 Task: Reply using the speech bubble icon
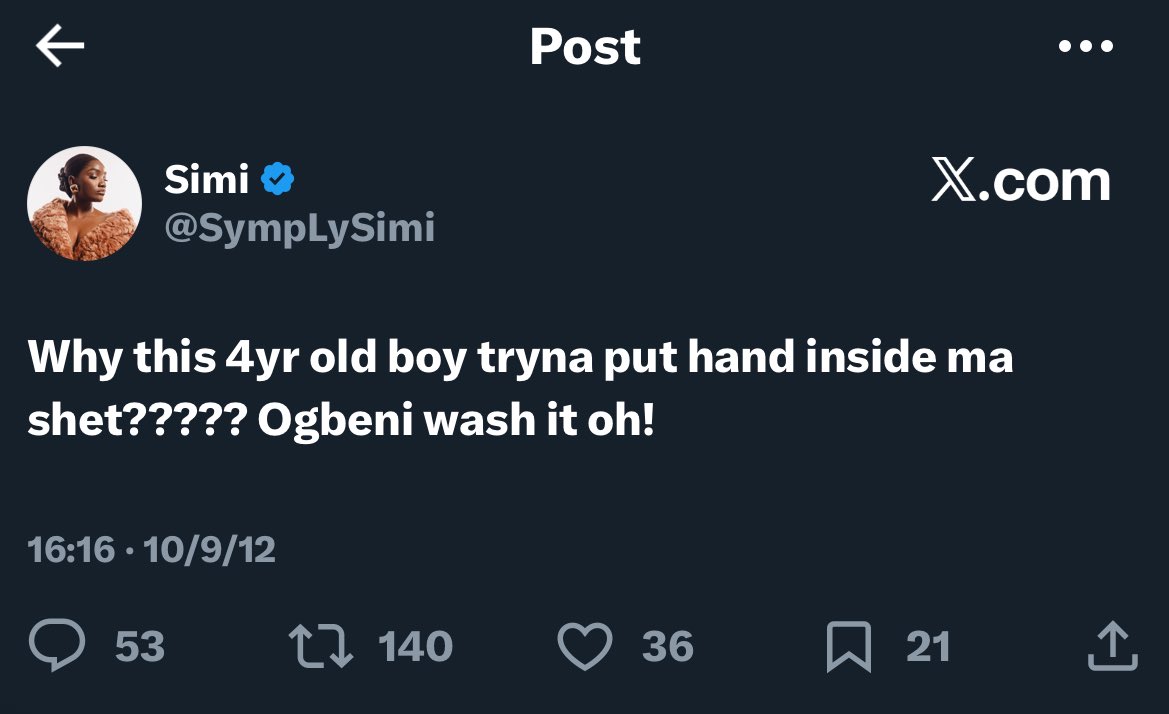(56, 647)
